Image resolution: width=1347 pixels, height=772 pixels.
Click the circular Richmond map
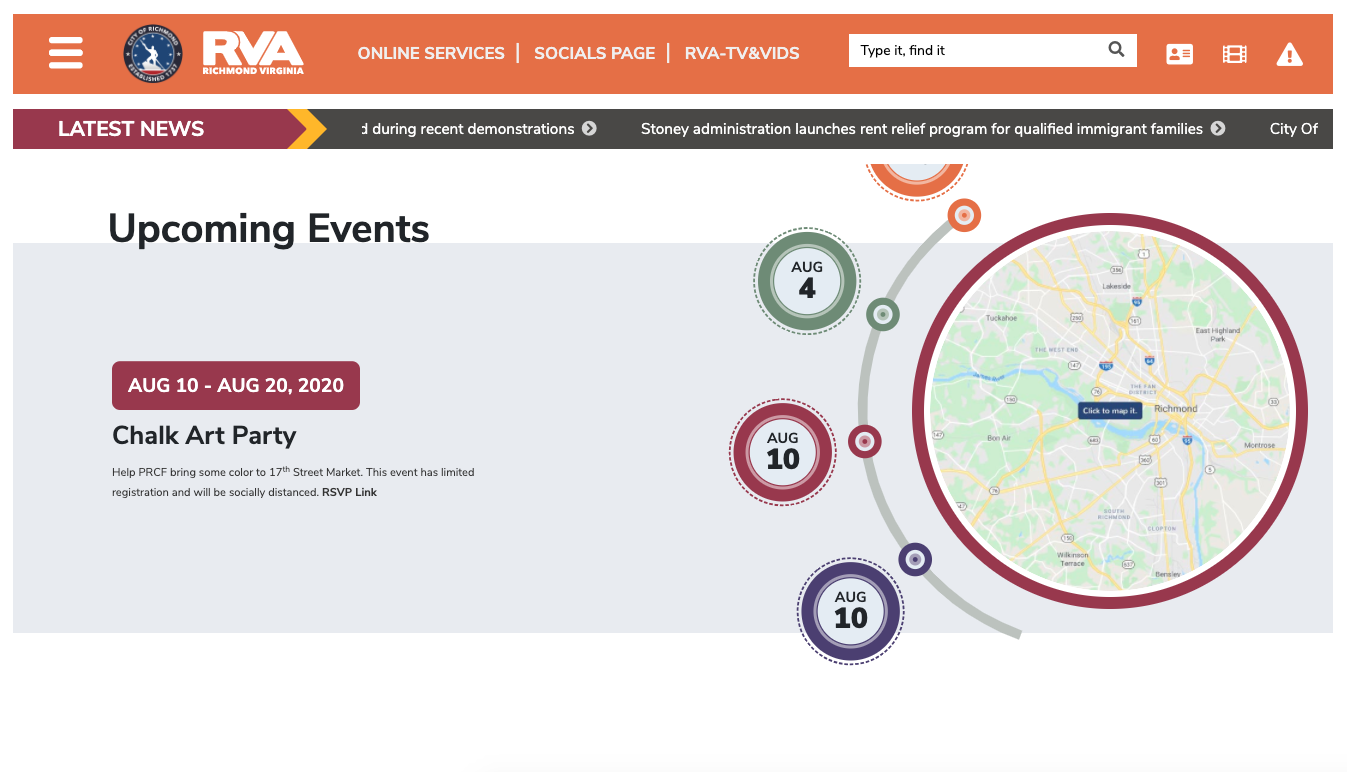click(1110, 410)
